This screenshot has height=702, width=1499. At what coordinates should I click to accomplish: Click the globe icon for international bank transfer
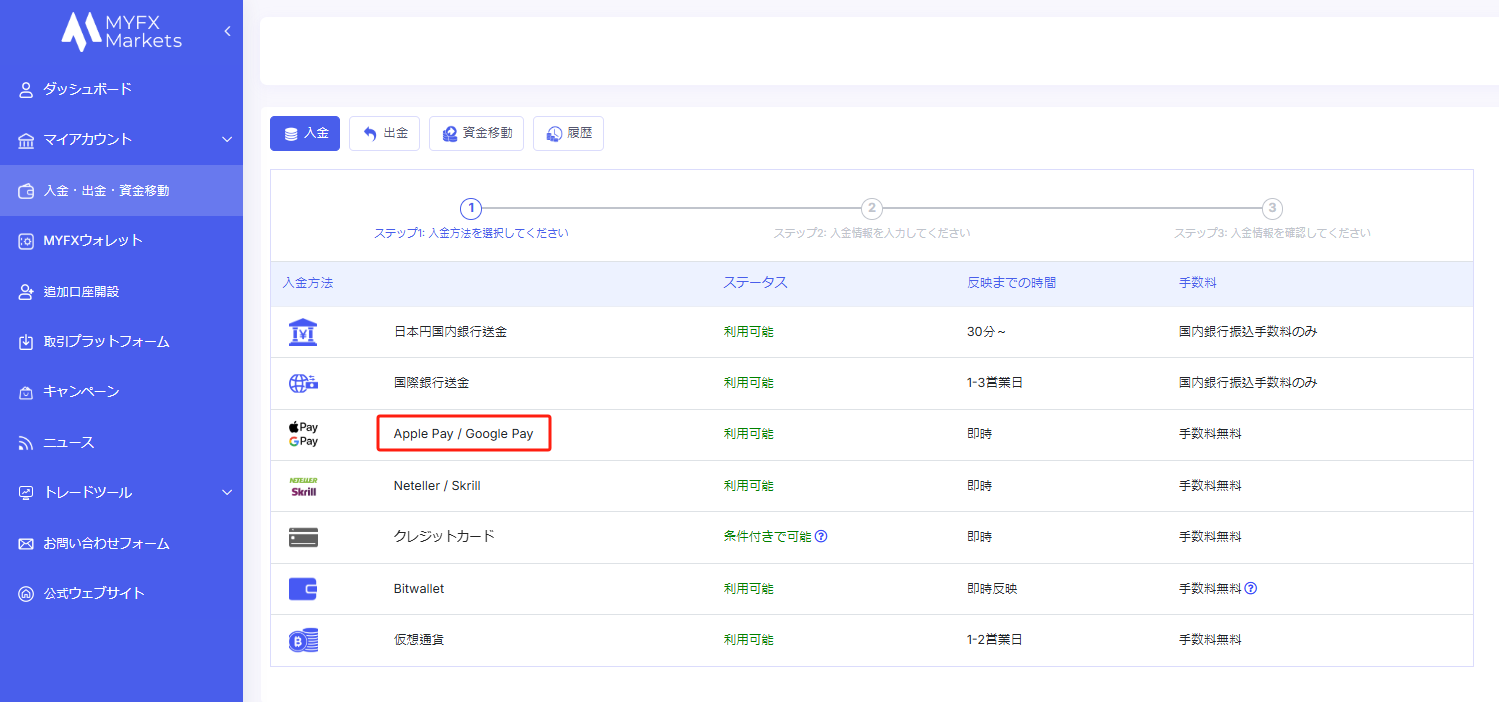[303, 383]
